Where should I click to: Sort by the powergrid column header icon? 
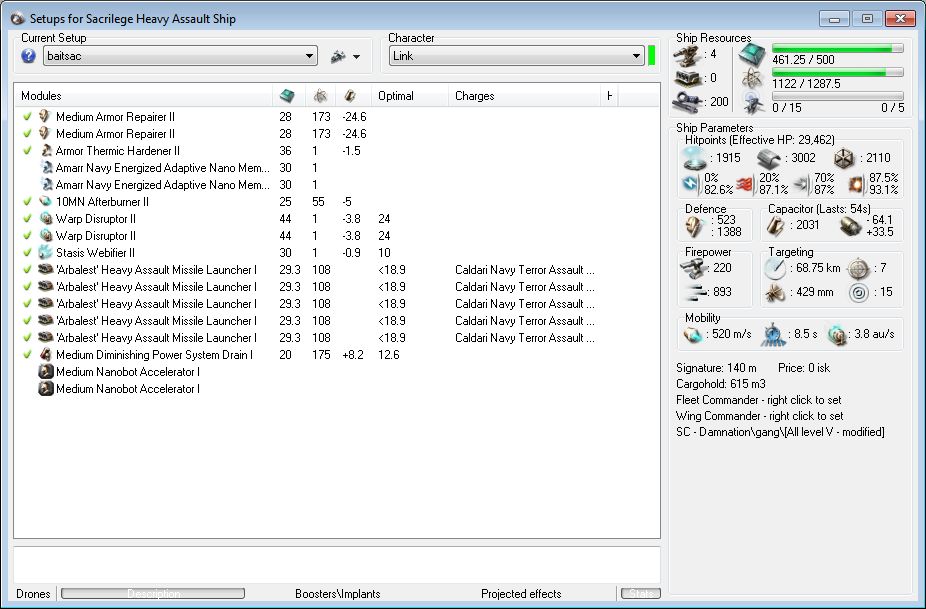(321, 96)
